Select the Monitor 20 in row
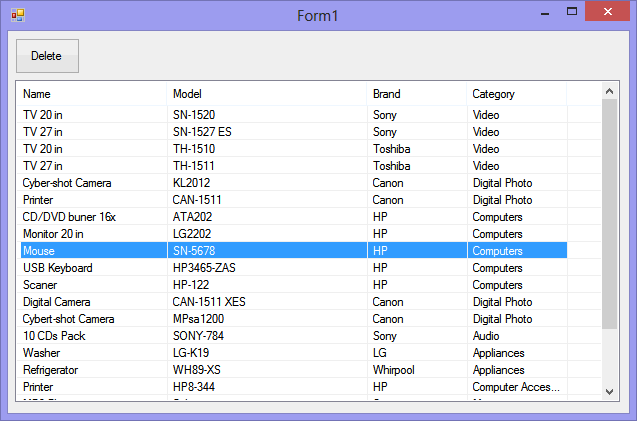Image resolution: width=637 pixels, height=421 pixels. (294, 234)
